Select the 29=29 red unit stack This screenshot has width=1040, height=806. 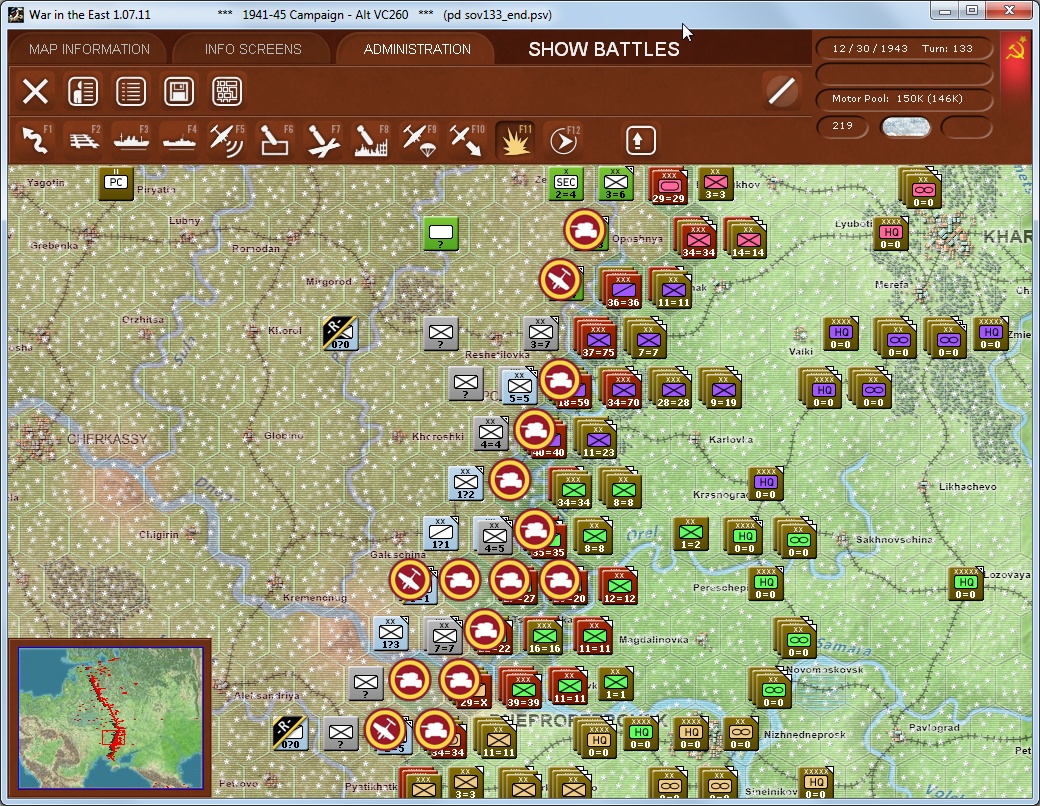[667, 184]
